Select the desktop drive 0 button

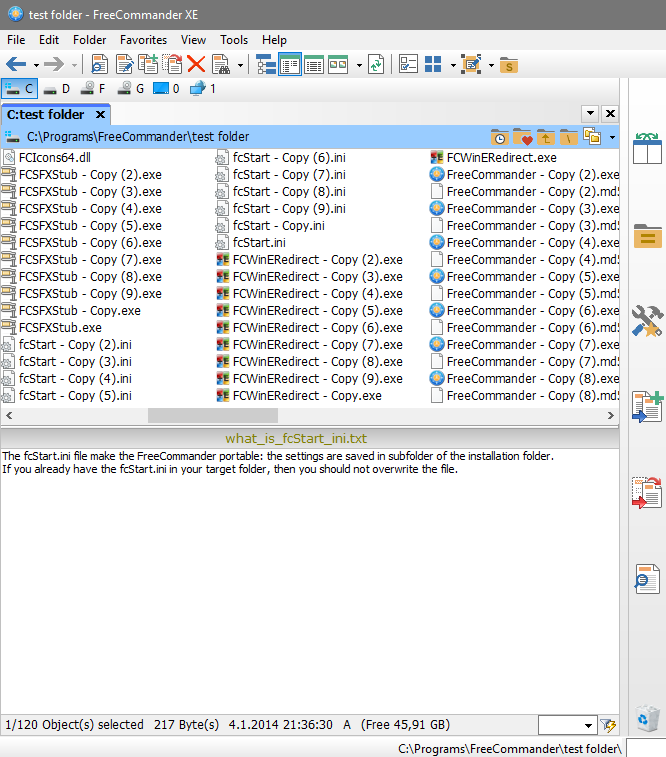[x=166, y=89]
